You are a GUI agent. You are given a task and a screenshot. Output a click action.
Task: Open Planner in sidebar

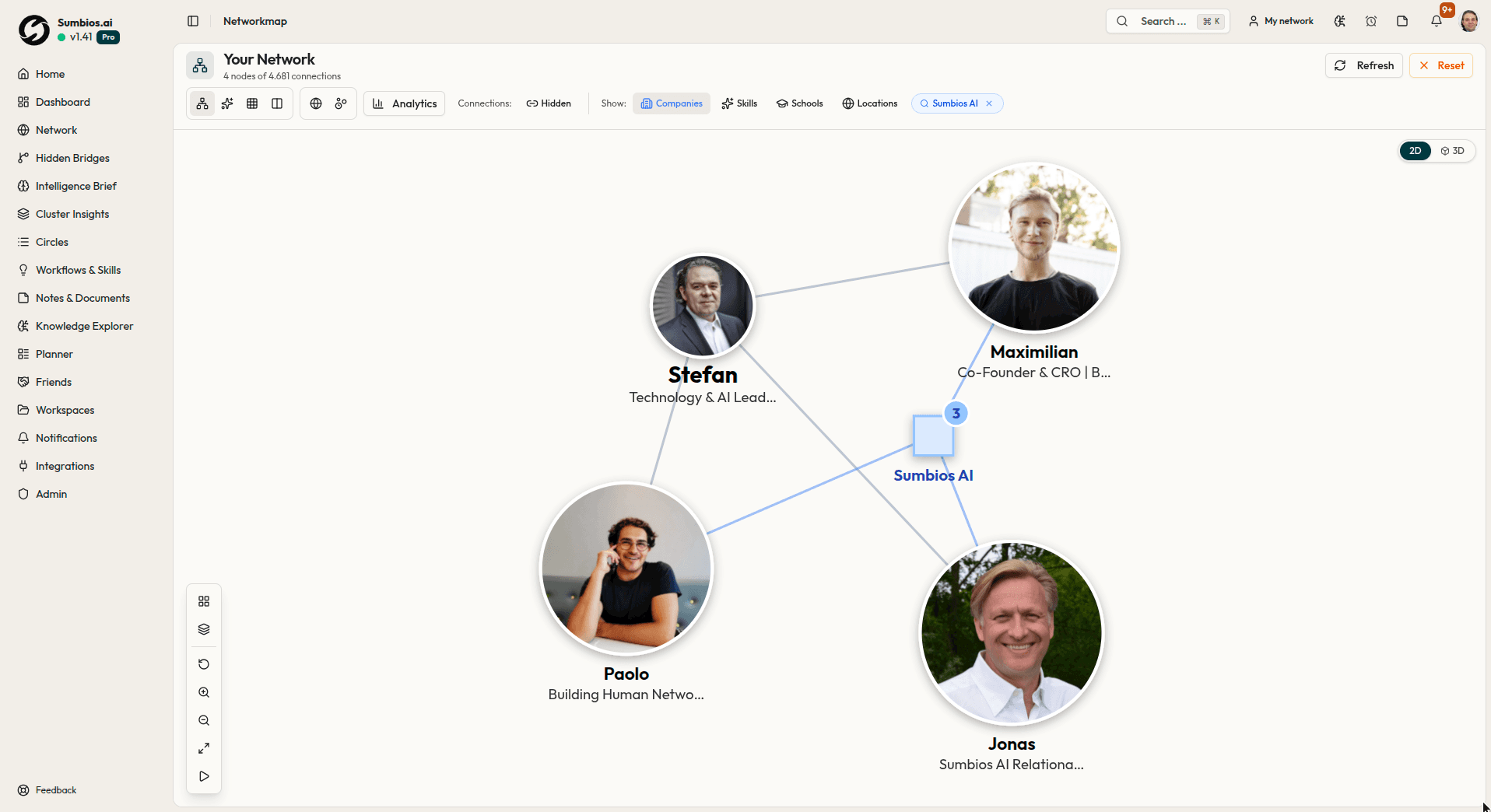tap(54, 354)
